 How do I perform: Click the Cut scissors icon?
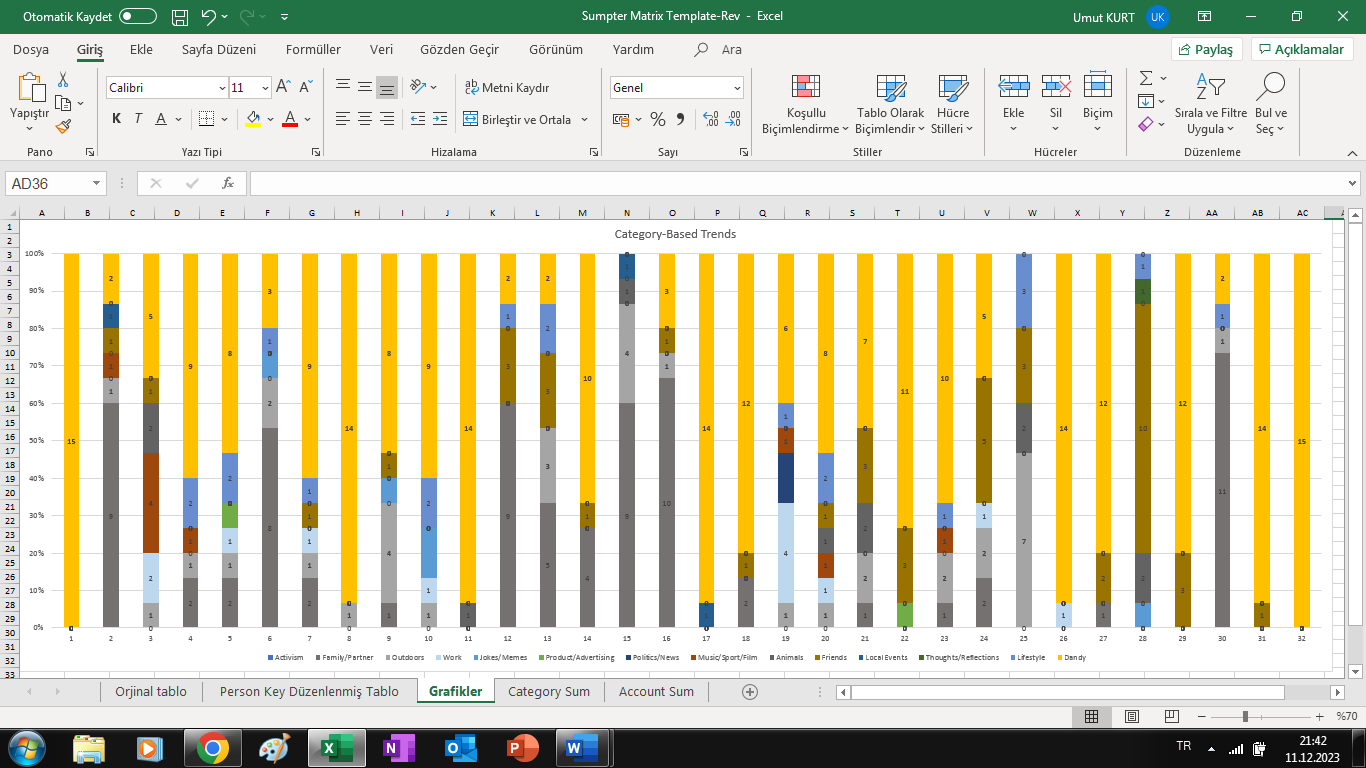63,80
